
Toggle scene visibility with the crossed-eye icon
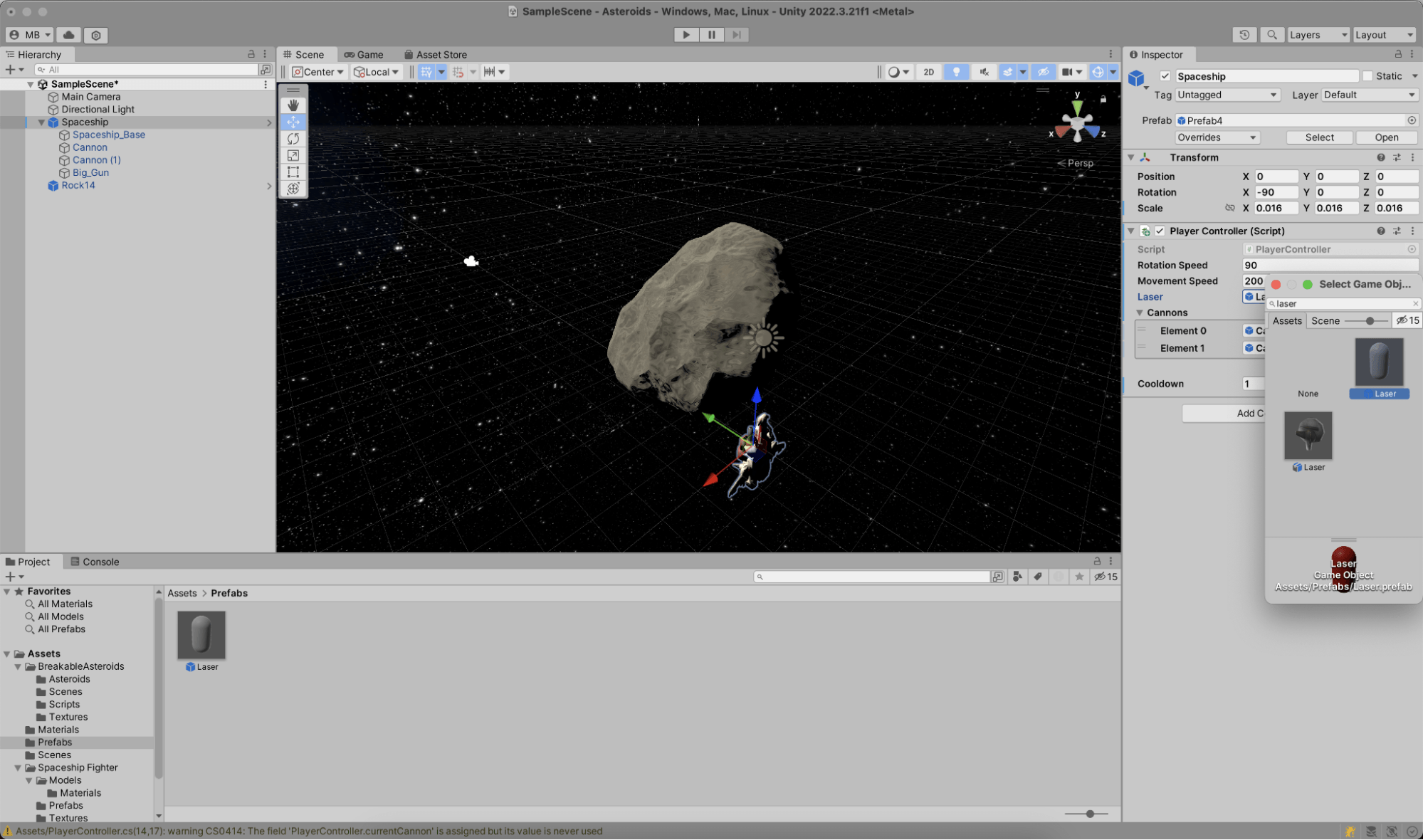(x=1044, y=71)
